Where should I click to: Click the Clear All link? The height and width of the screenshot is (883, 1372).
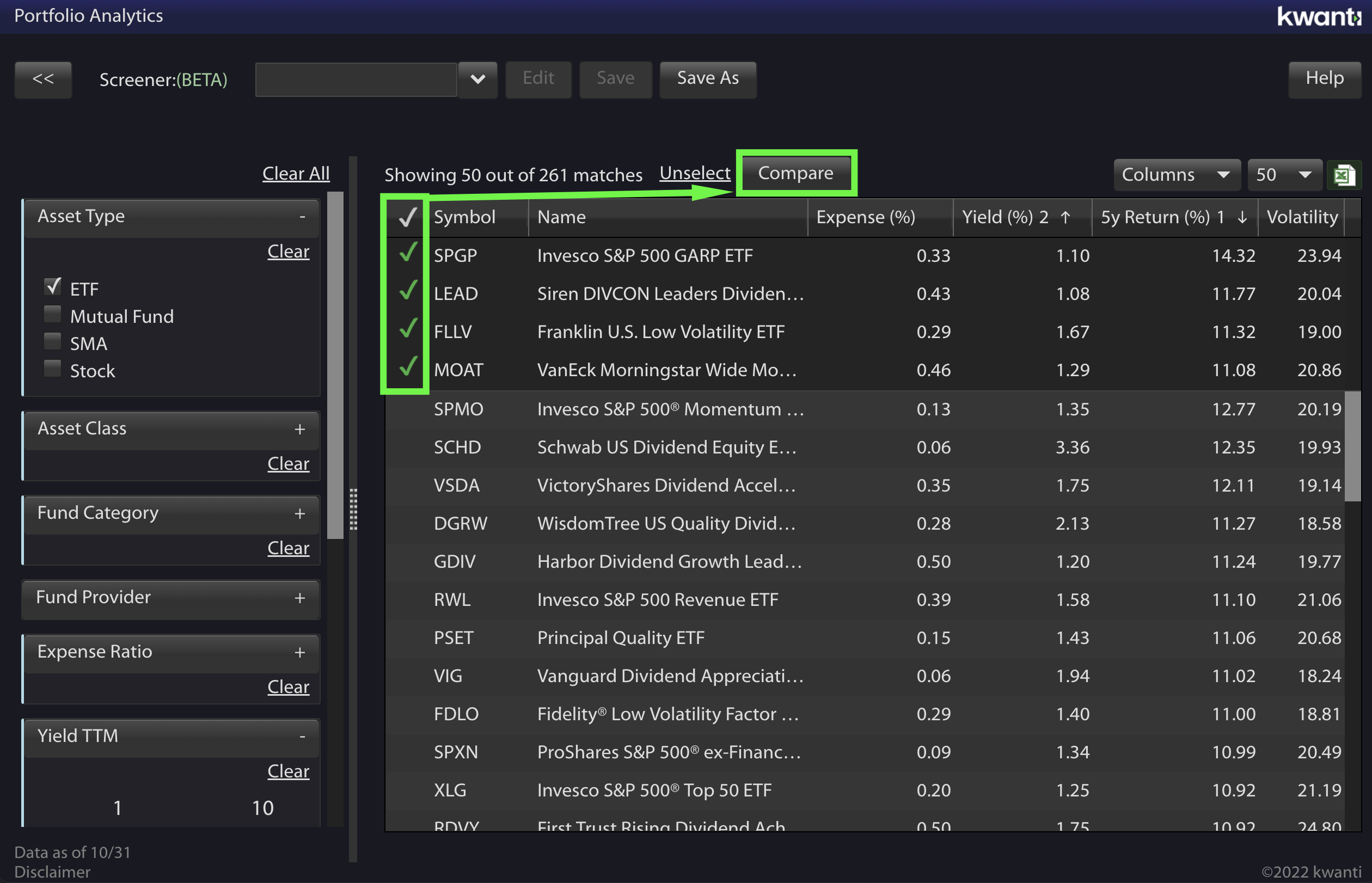(x=296, y=173)
